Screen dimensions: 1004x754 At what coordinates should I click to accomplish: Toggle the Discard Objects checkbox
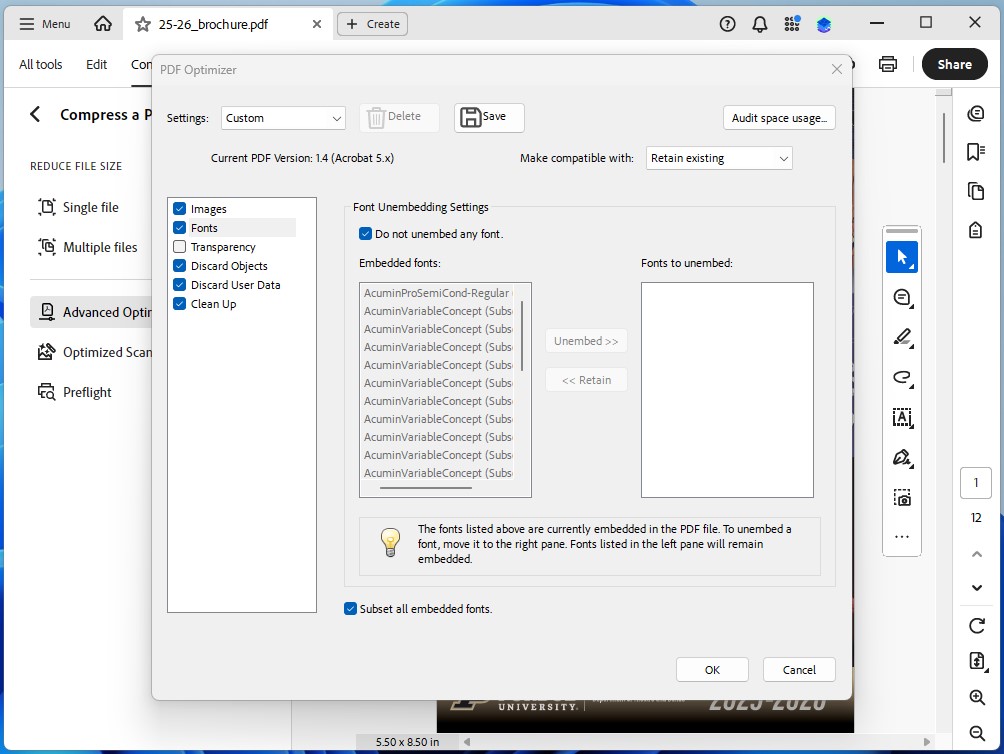[179, 266]
